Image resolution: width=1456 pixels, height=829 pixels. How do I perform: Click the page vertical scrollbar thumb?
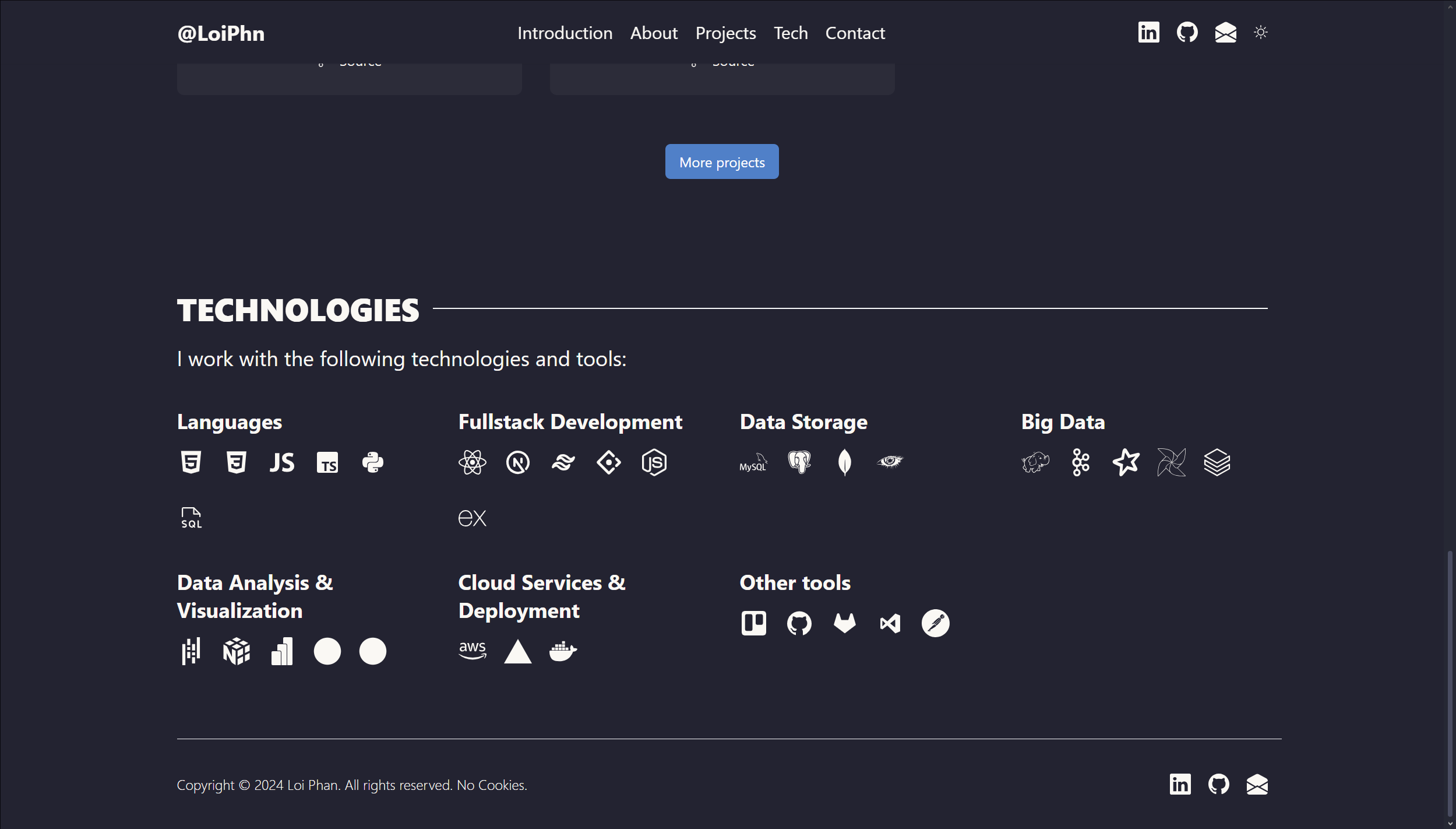point(1450,682)
